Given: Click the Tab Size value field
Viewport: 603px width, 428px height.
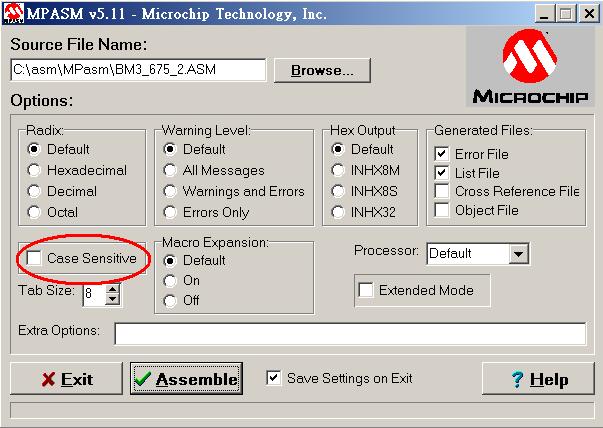Looking at the screenshot, I should click(95, 295).
